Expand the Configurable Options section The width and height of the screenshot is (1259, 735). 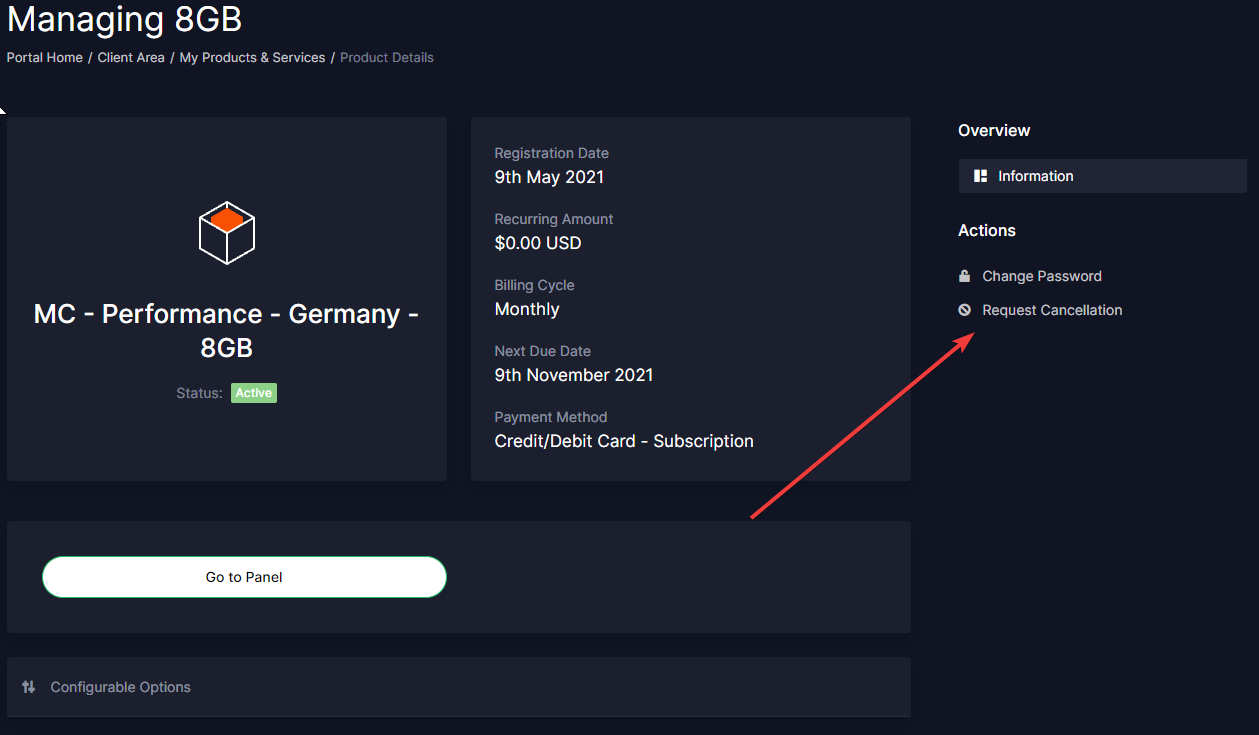pyautogui.click(x=120, y=687)
